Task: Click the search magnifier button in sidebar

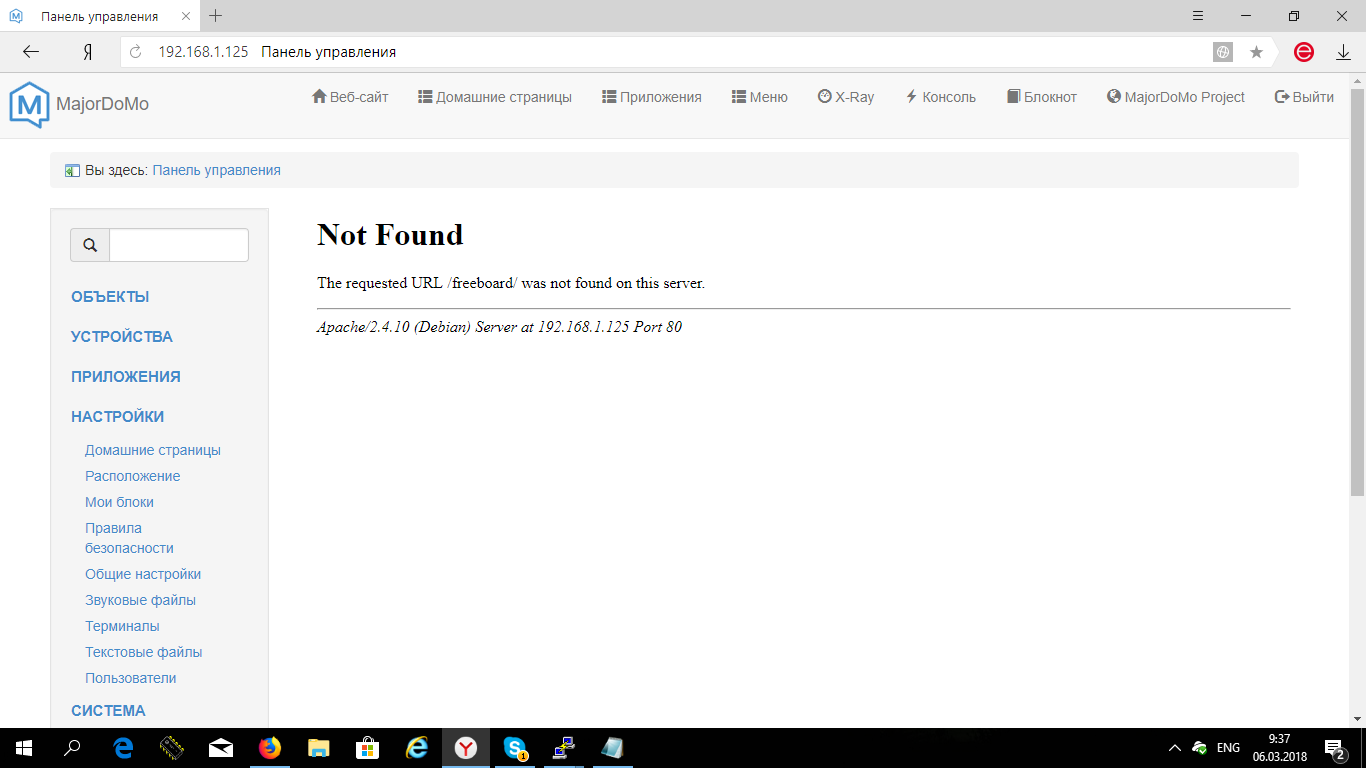Action: 90,245
